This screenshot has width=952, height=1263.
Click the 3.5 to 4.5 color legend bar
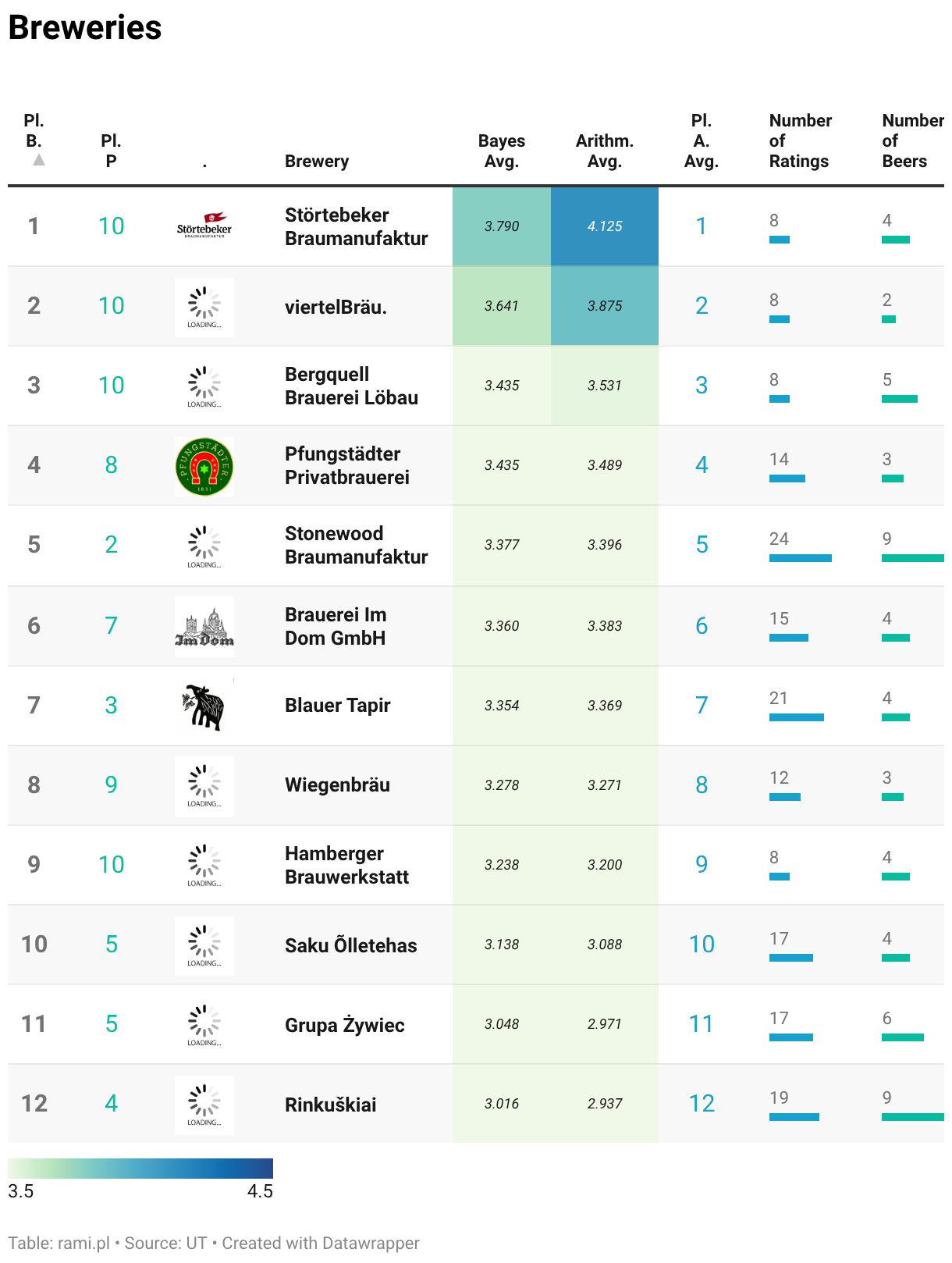pyautogui.click(x=140, y=1168)
